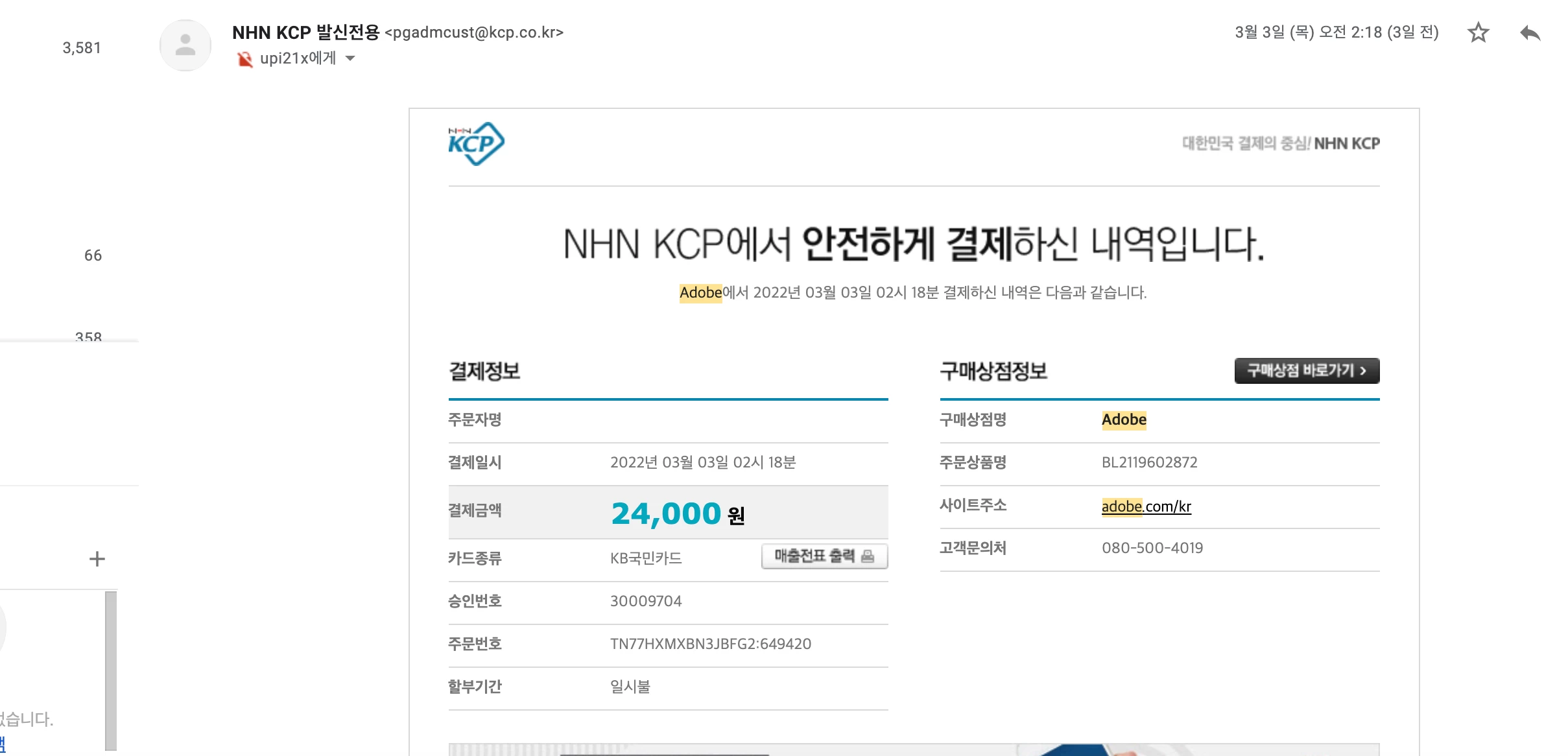Click the headline NHN KCP에서 안전하게 결제하신 내역입니다

[914, 244]
